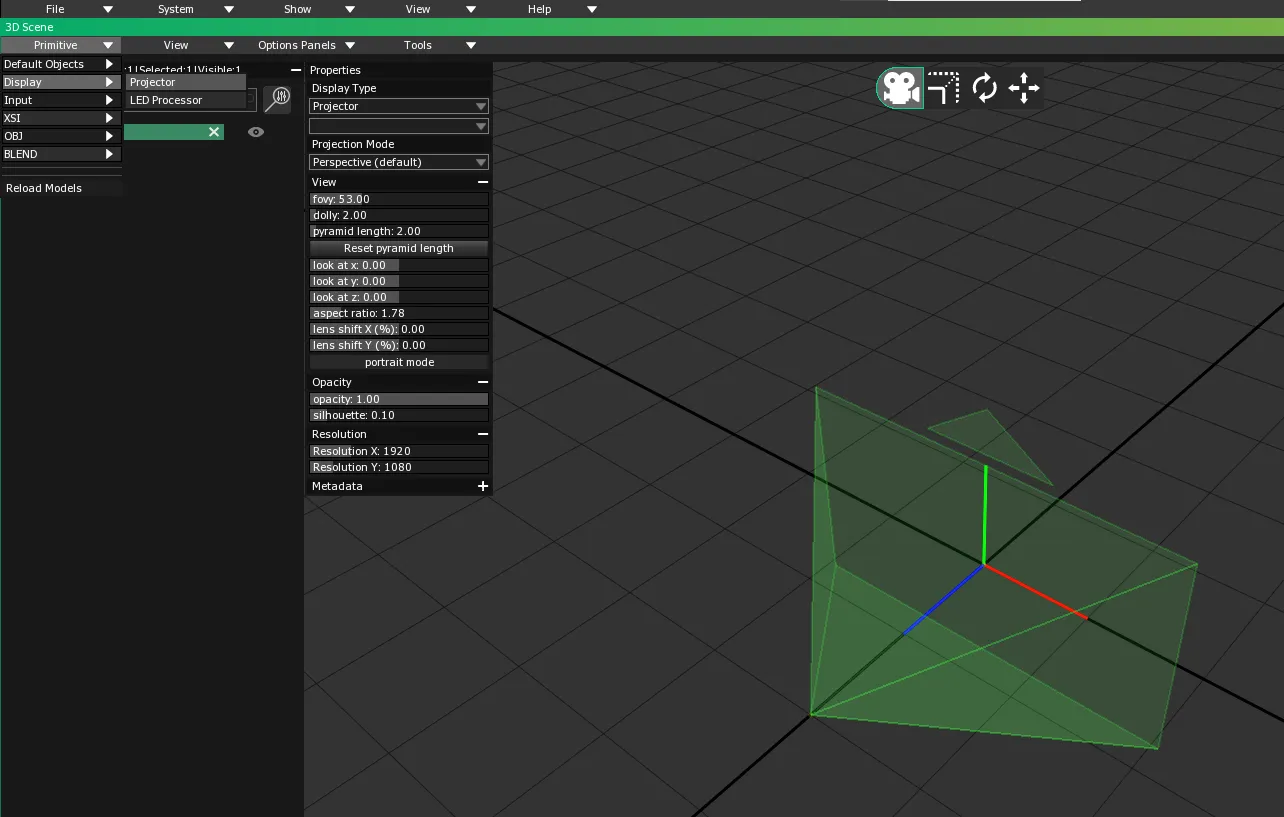Click the fovy 53.00 slider
Image resolution: width=1284 pixels, height=817 pixels.
399,199
